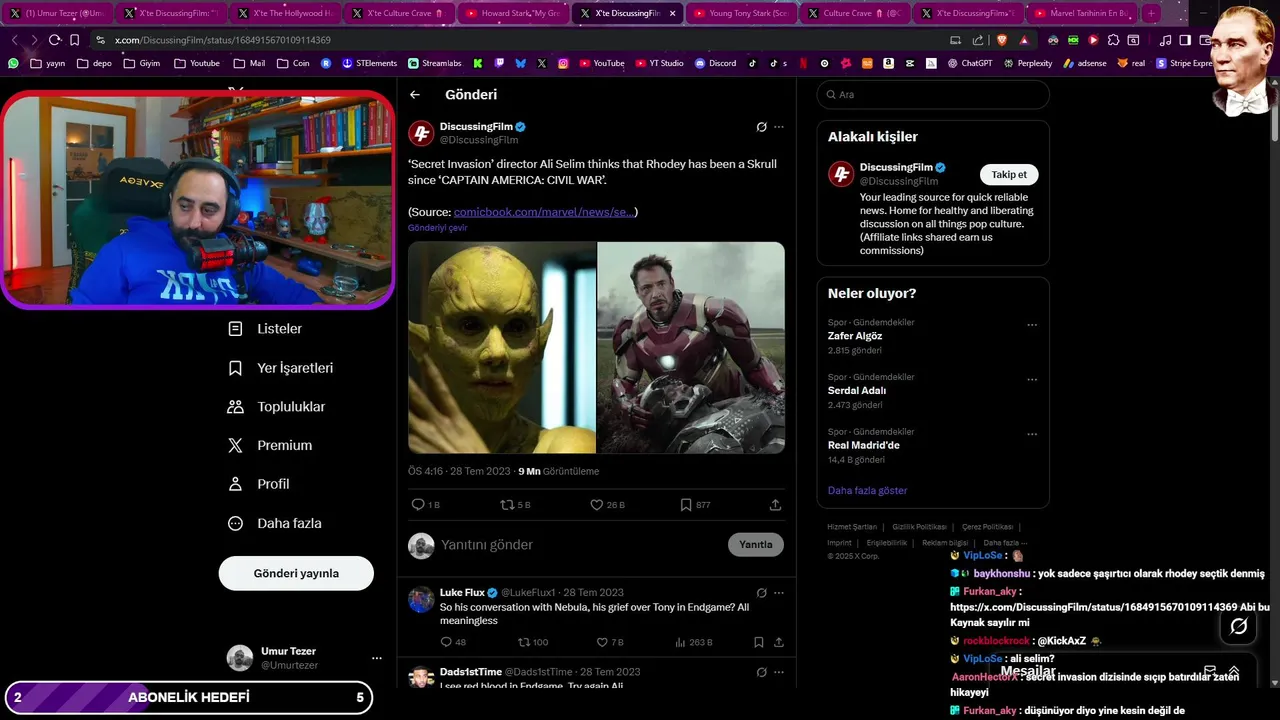Screen dimensions: 1280x720
Task: Open comicbook.com source link
Action: click(x=543, y=212)
